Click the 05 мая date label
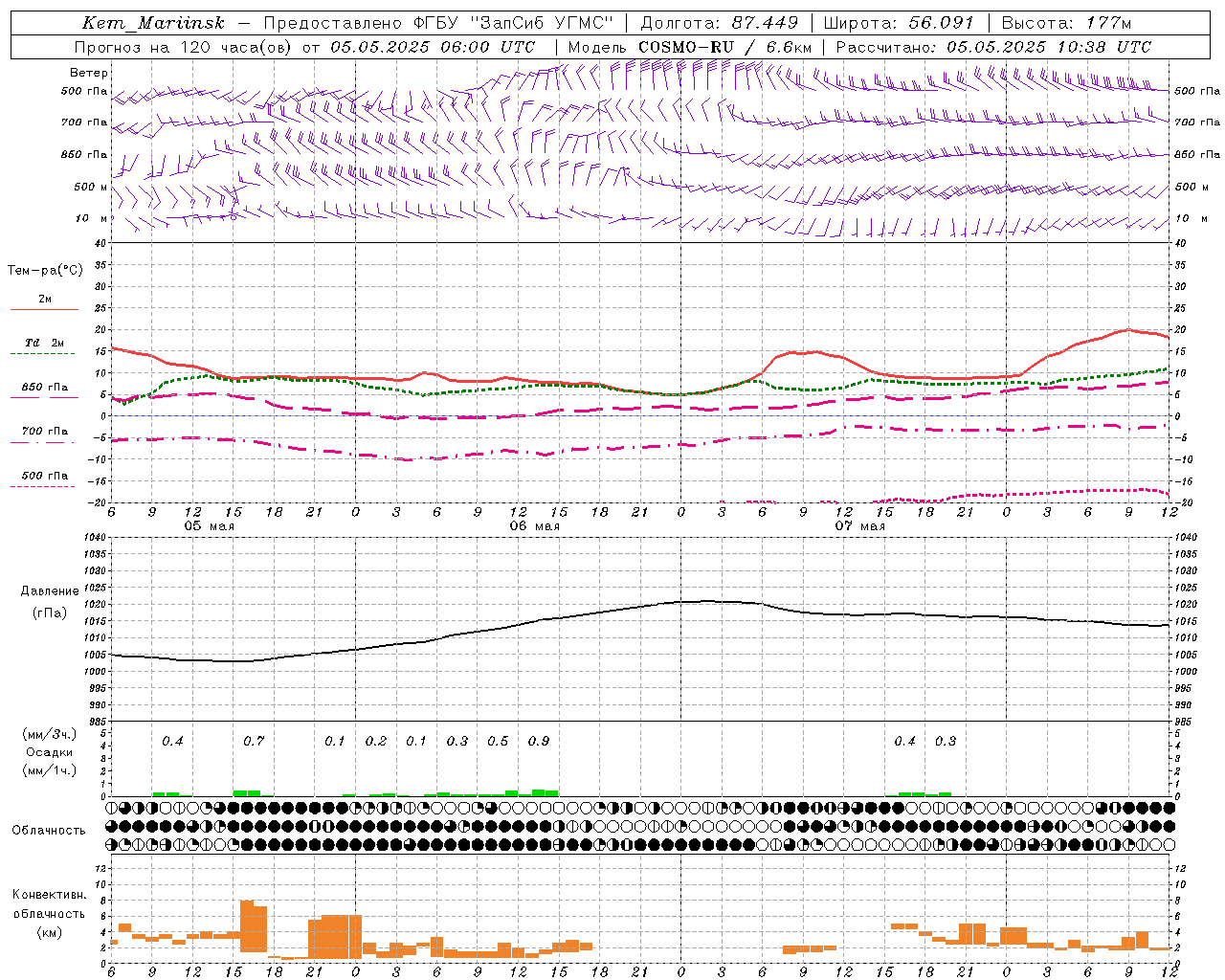 point(210,526)
